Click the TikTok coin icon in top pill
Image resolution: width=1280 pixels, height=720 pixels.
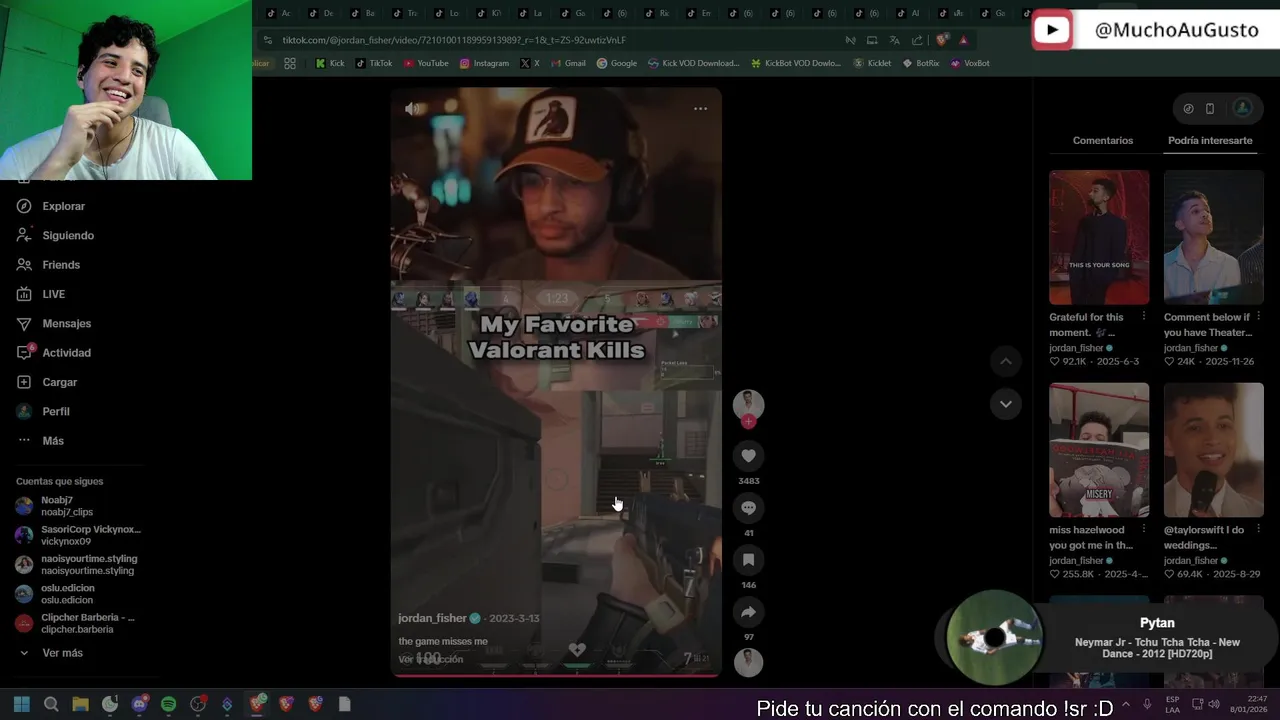tap(1188, 108)
